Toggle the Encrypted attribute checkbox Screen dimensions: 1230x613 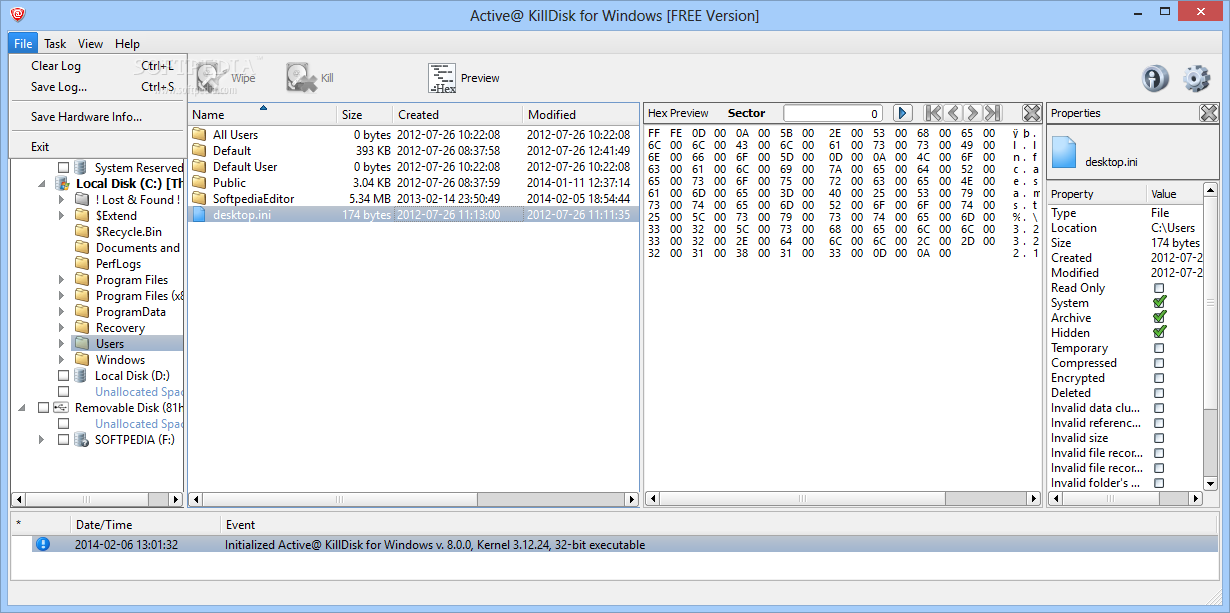pos(1159,378)
